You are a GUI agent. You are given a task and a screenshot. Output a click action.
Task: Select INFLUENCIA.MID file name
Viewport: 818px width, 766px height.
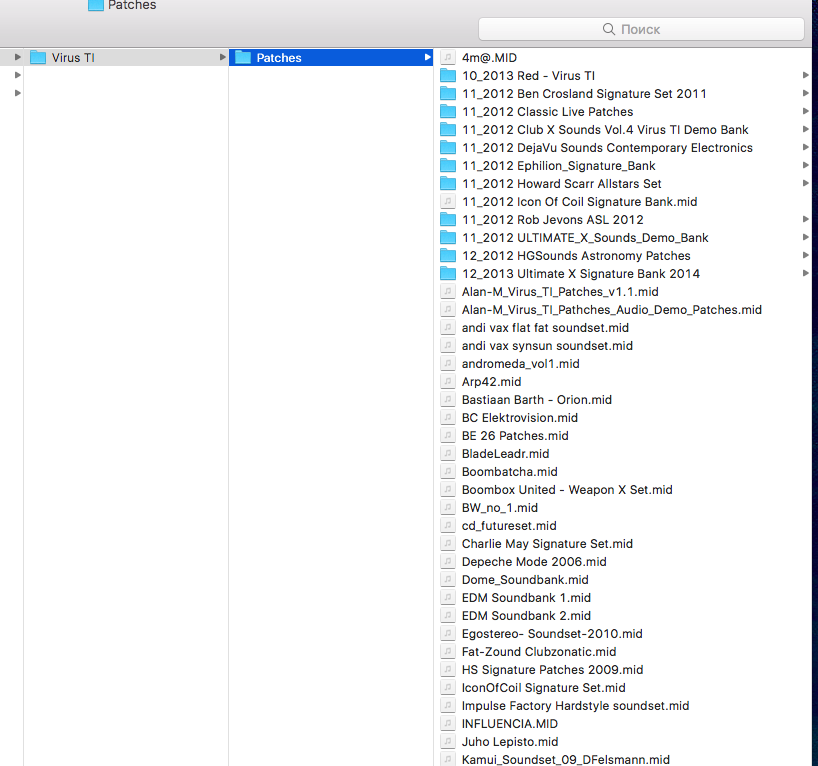(509, 724)
